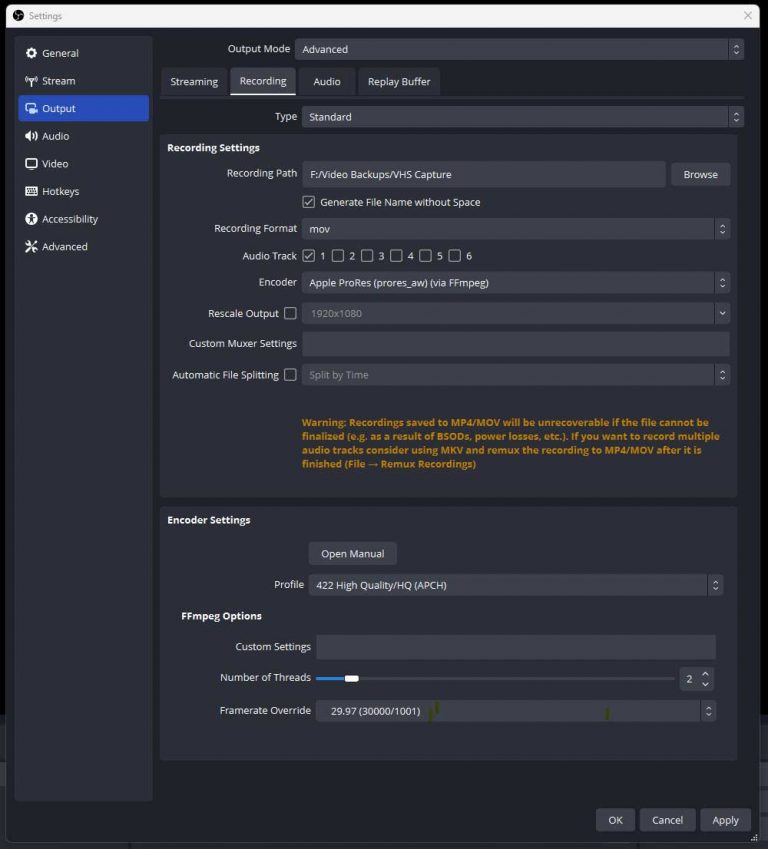Uncheck Generate File Name without Space
This screenshot has width=768, height=849.
(x=309, y=202)
